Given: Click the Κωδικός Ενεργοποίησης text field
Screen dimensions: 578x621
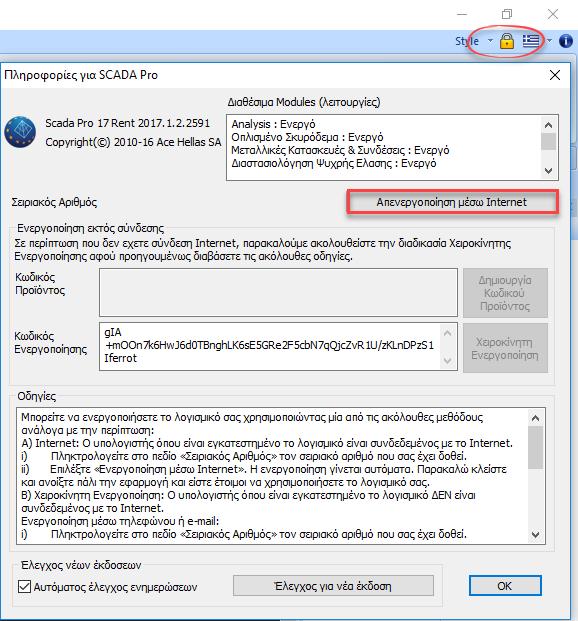Looking at the screenshot, I should (278, 347).
